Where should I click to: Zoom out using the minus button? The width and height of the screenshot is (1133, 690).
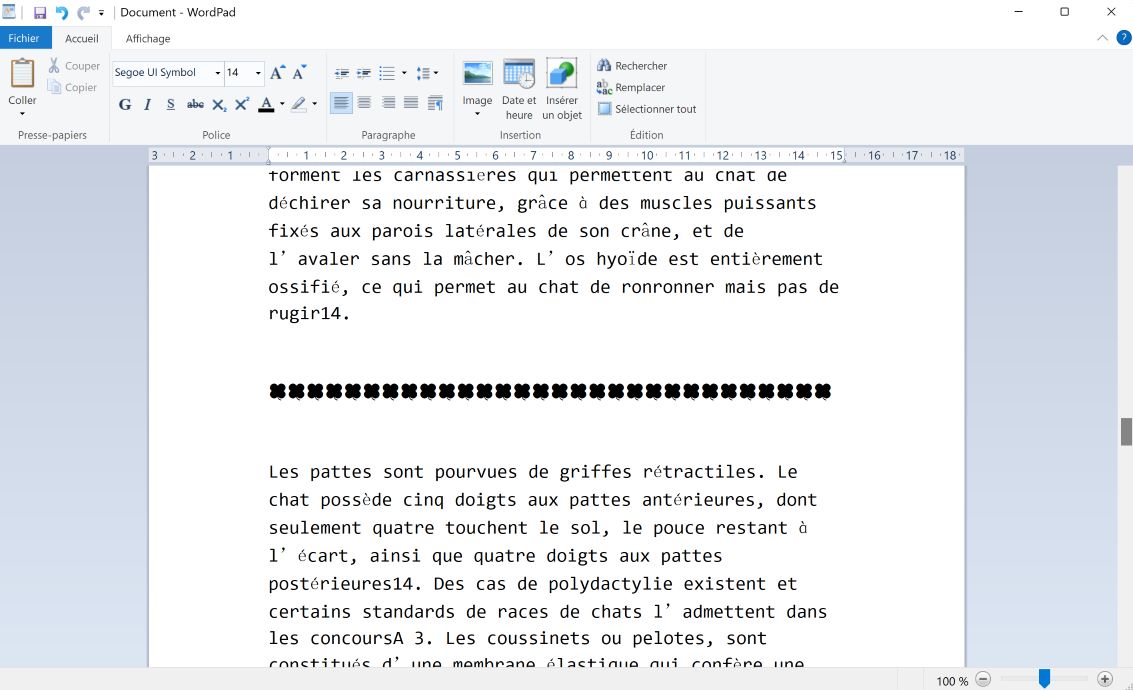pyautogui.click(x=983, y=679)
